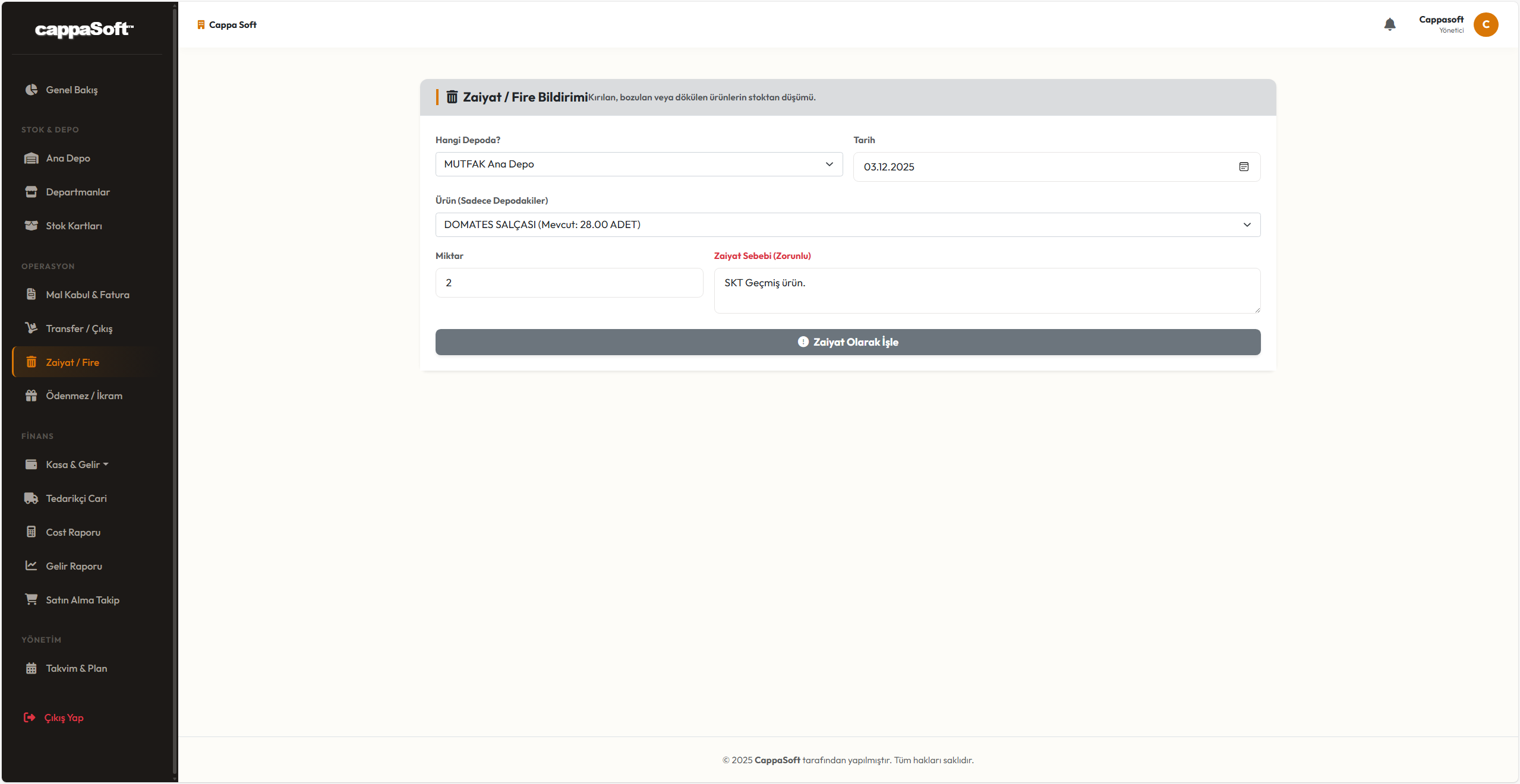This screenshot has height=784, width=1520.
Task: Click the notification bell icon
Action: coord(1389,24)
